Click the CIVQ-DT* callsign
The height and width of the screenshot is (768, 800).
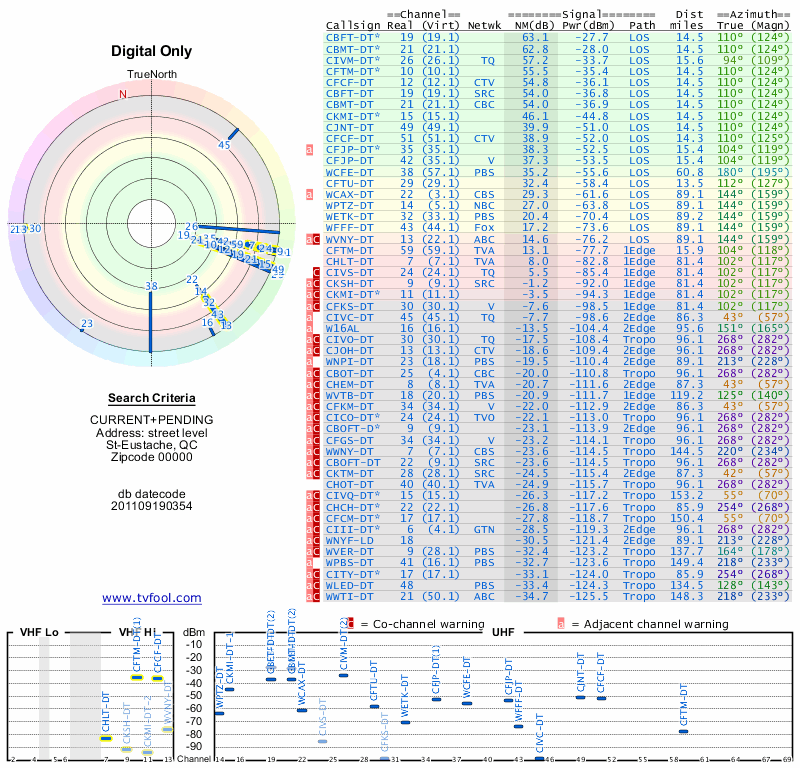(x=353, y=496)
